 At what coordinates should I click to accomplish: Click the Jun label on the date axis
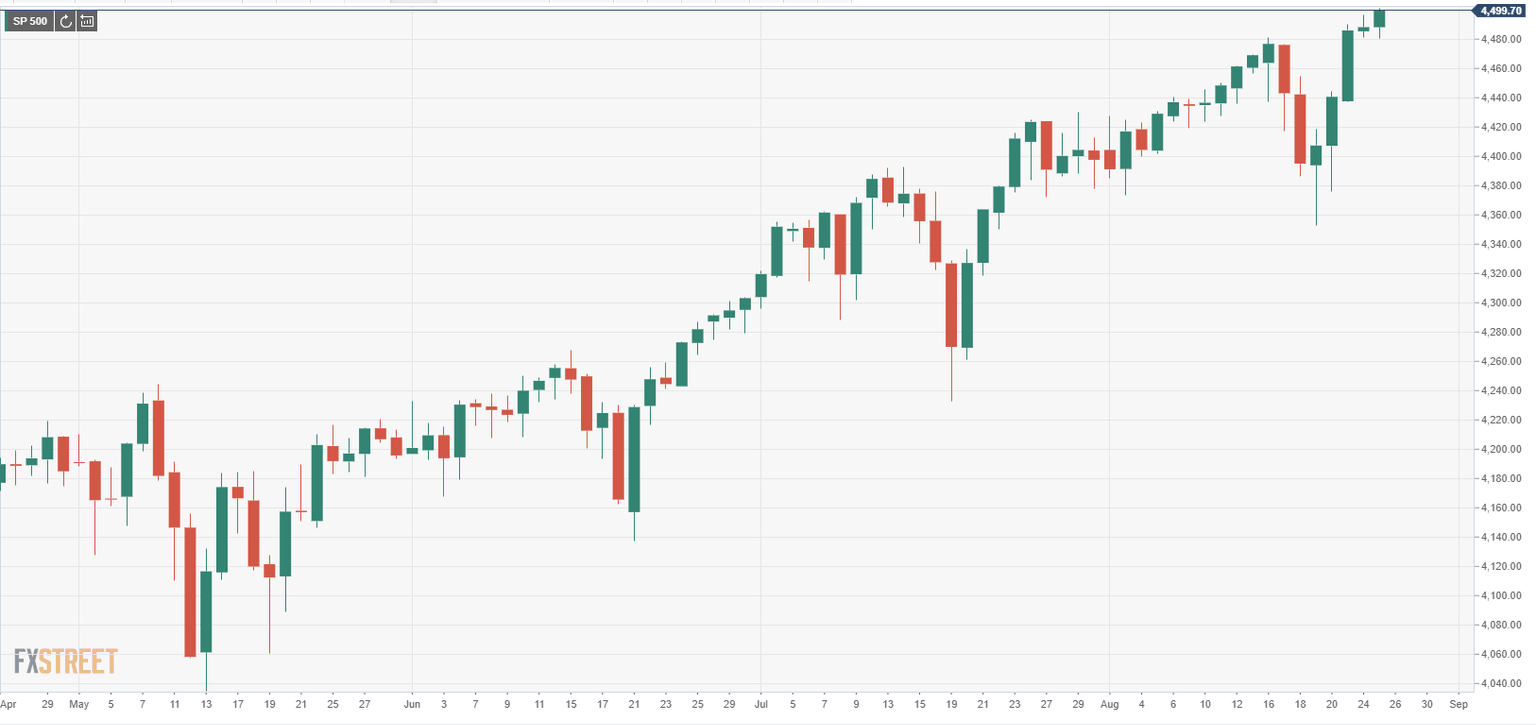[x=412, y=704]
